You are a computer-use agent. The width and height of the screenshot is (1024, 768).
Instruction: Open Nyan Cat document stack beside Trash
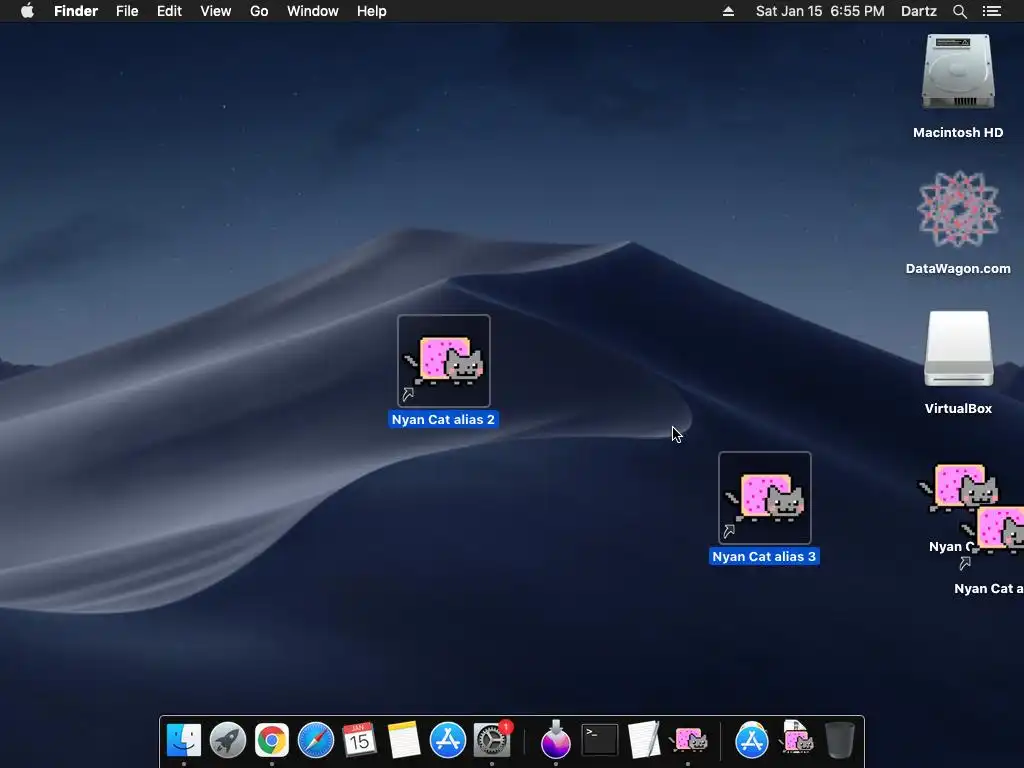click(796, 738)
